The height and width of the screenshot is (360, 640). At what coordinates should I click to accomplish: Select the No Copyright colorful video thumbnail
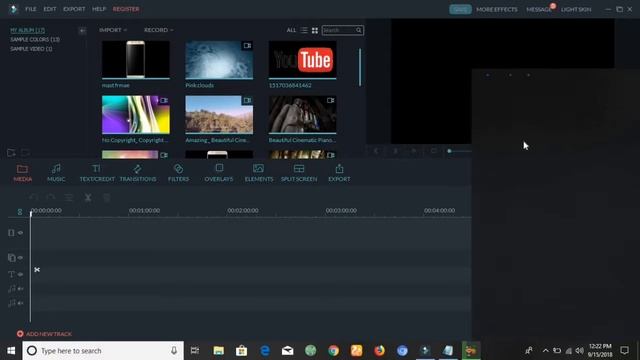[x=136, y=115]
